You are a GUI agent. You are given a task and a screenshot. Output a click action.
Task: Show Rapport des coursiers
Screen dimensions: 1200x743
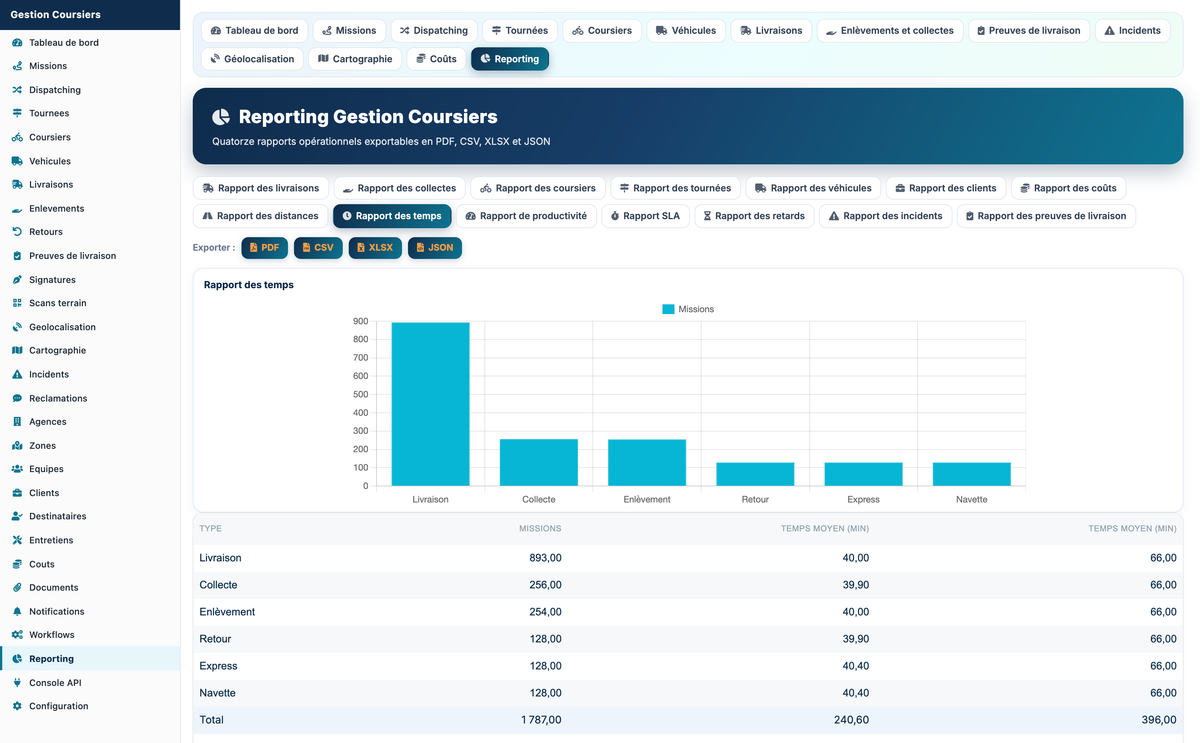tap(538, 188)
